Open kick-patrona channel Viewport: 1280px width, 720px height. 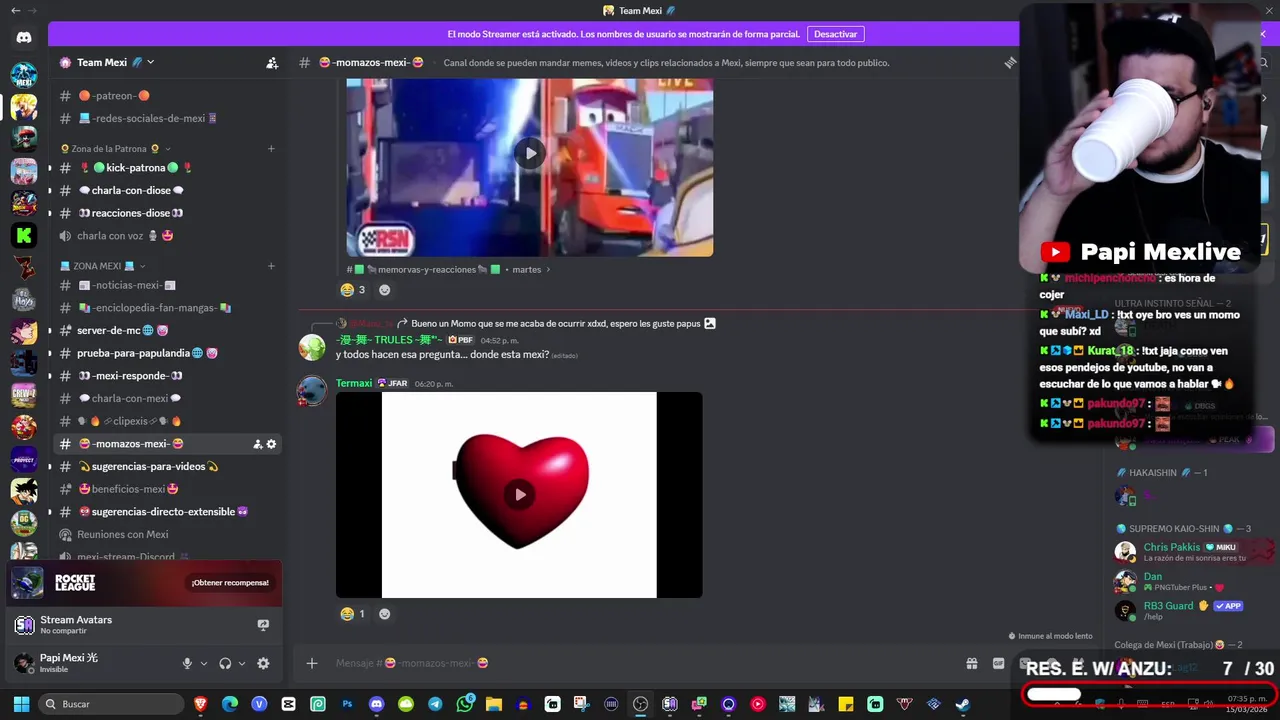167,168
